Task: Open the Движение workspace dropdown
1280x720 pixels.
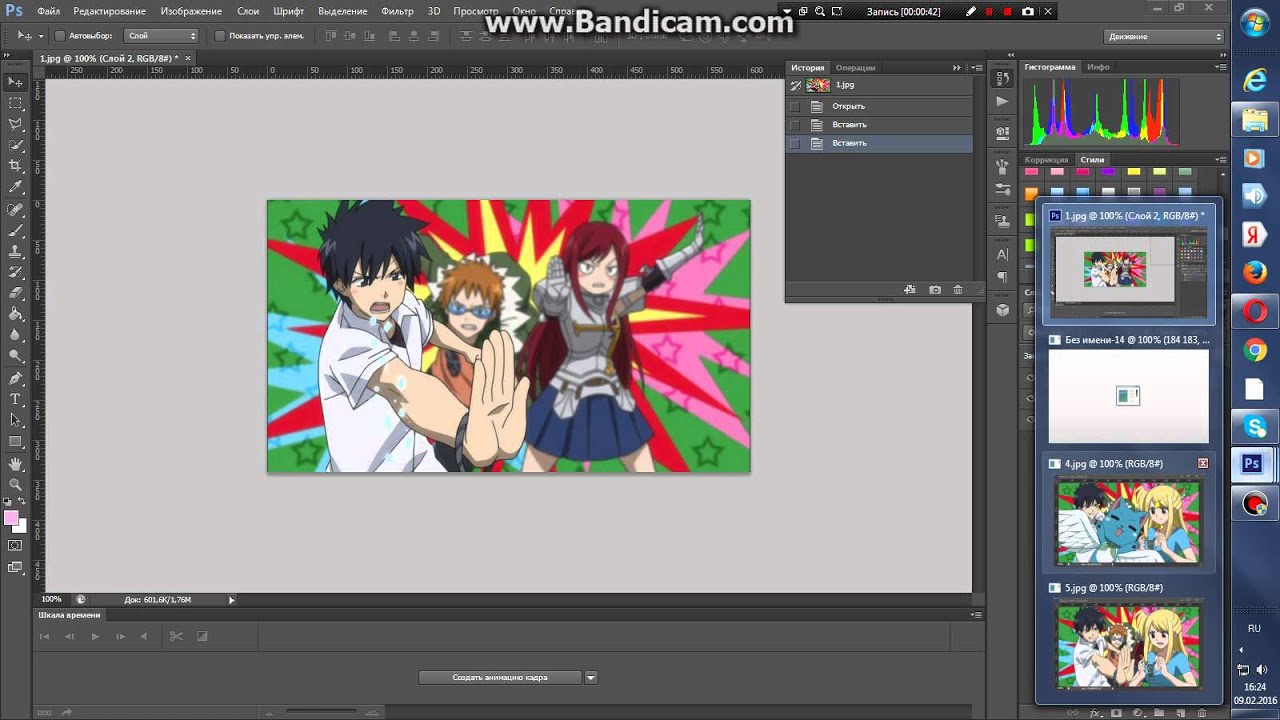Action: click(x=1165, y=36)
